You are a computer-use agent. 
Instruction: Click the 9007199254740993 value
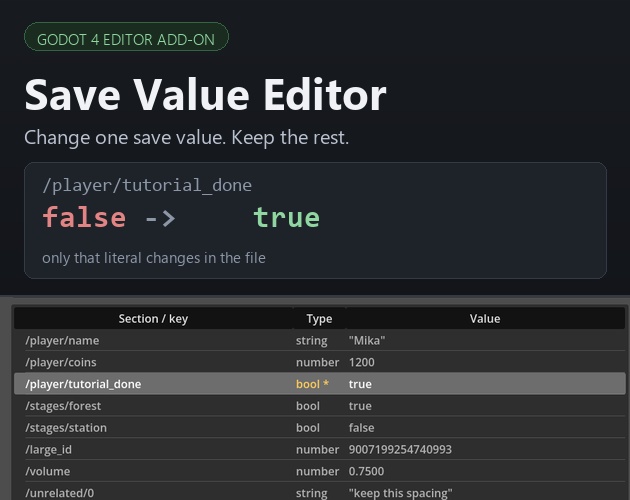pos(400,449)
